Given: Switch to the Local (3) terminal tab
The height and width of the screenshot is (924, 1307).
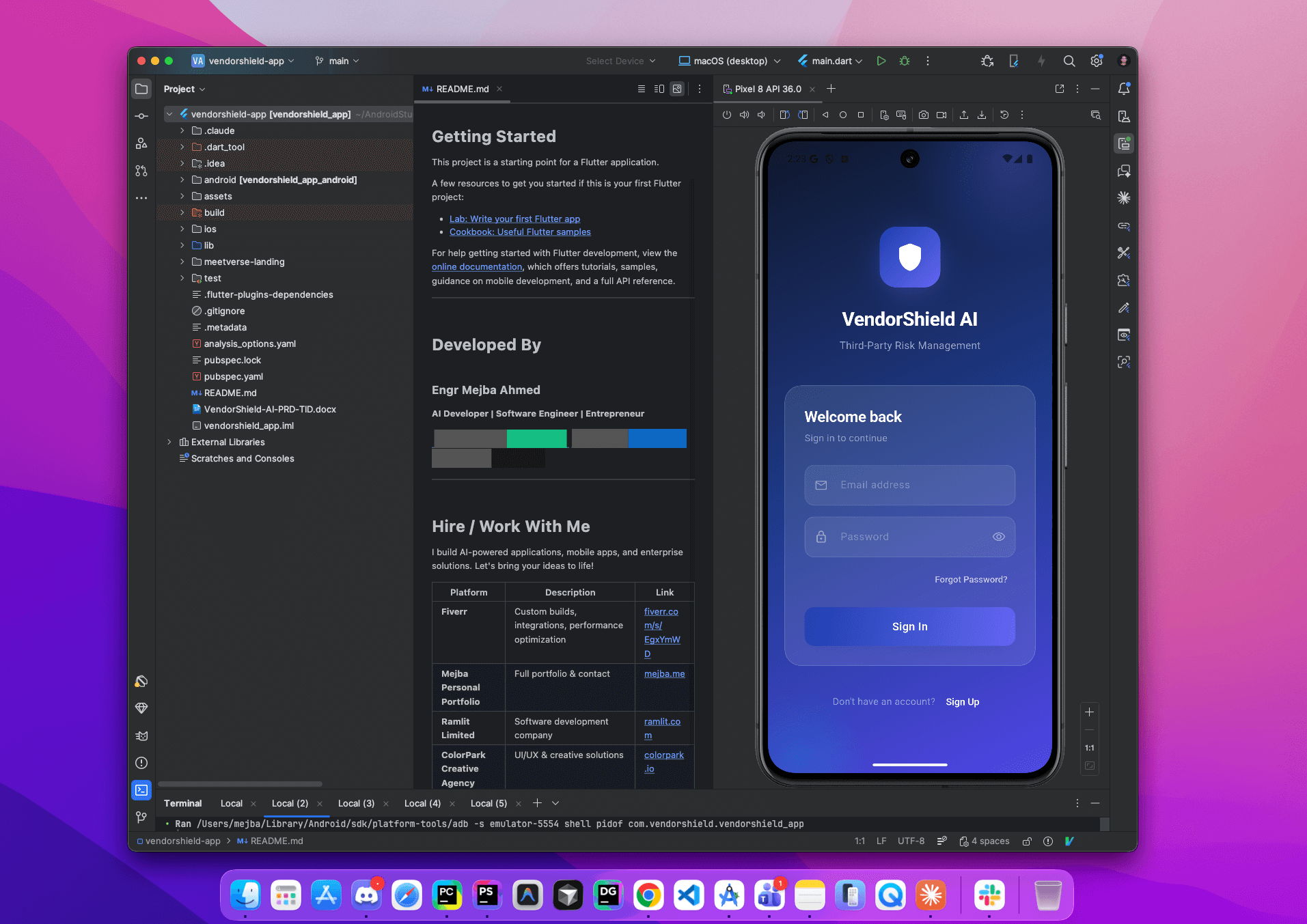Looking at the screenshot, I should click(356, 803).
